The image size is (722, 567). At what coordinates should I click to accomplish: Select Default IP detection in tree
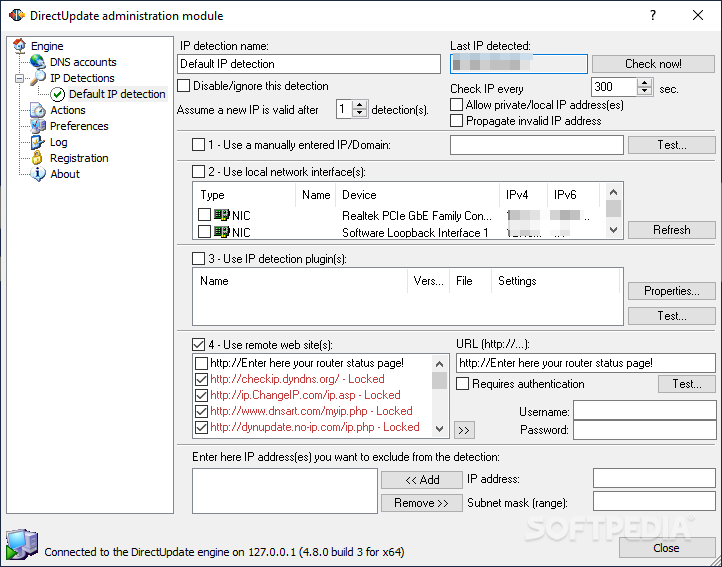[x=117, y=94]
